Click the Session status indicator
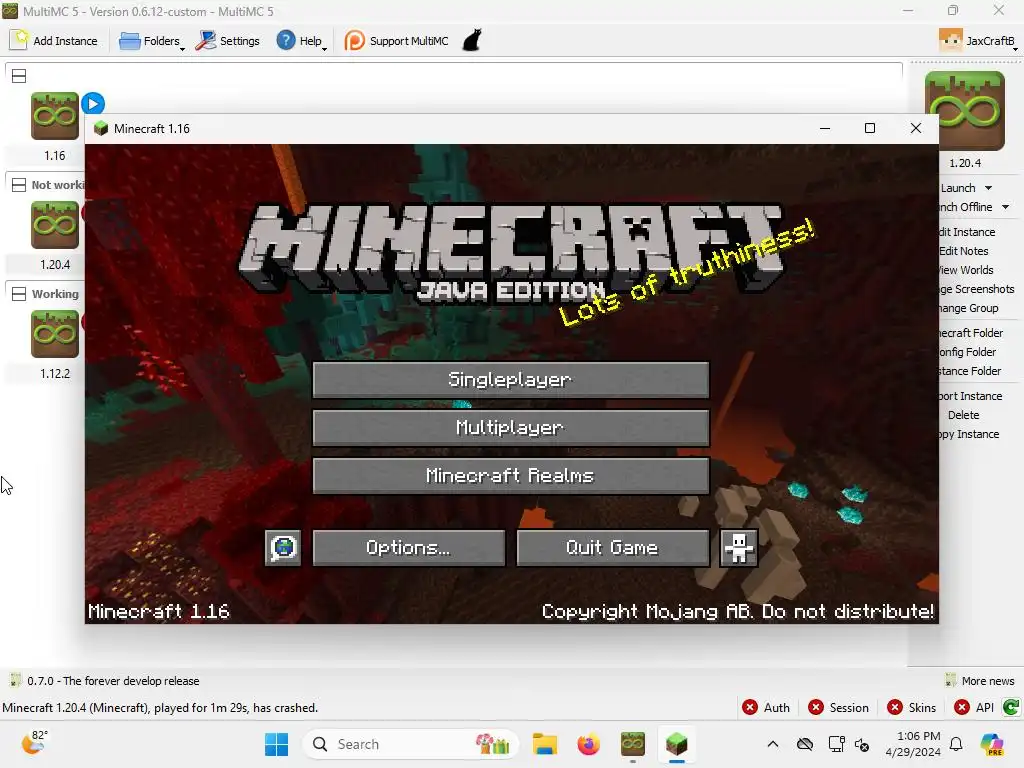Image resolution: width=1024 pixels, height=768 pixels. point(839,707)
